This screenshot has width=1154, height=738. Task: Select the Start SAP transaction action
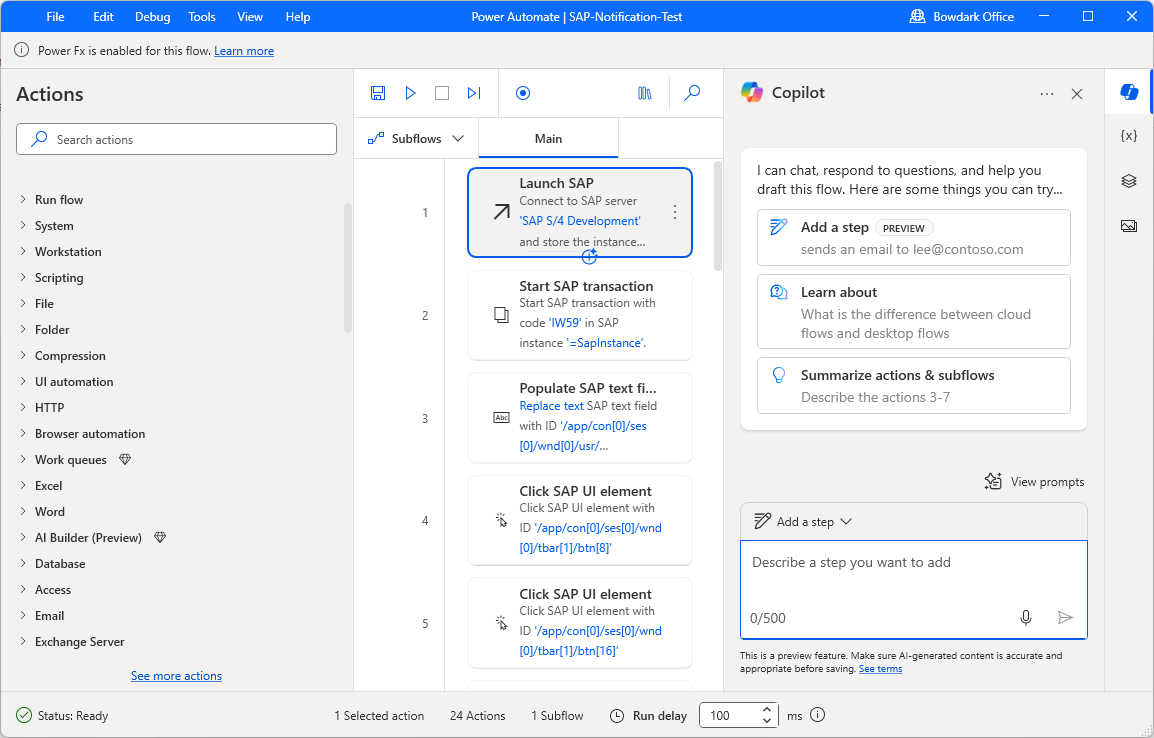(580, 315)
